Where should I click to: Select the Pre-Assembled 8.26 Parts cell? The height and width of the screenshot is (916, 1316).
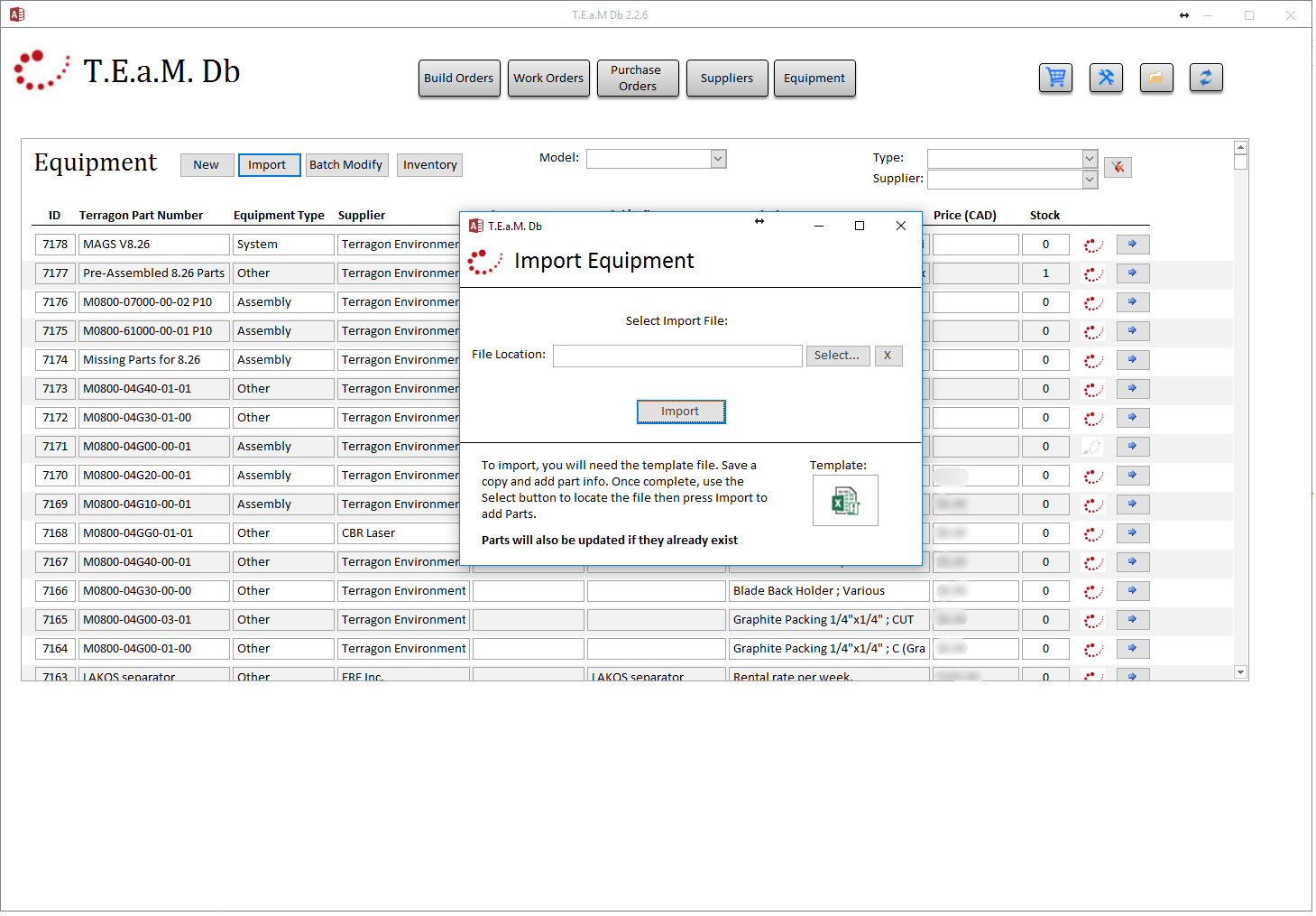point(154,273)
